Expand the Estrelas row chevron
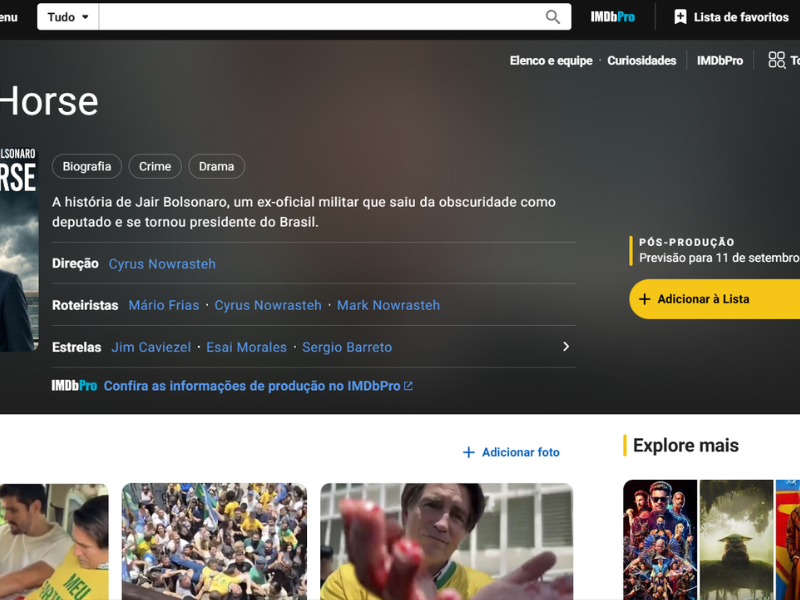800x600 pixels. coord(566,346)
